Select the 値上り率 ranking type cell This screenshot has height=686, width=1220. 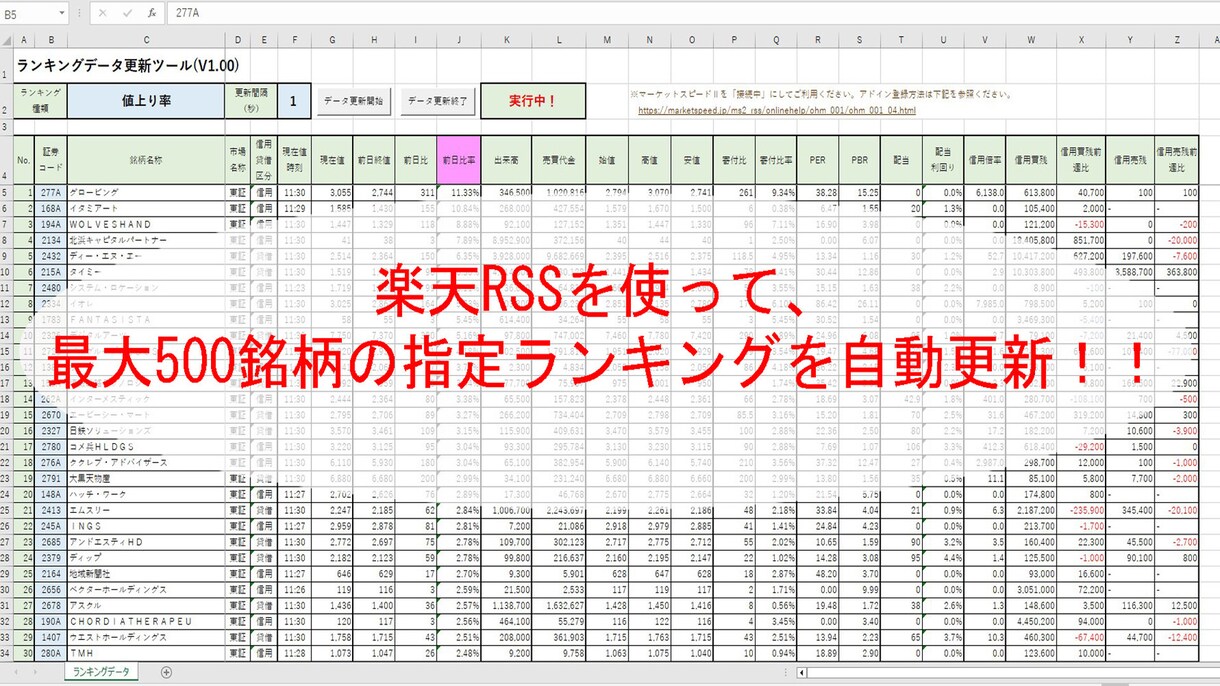pos(146,100)
